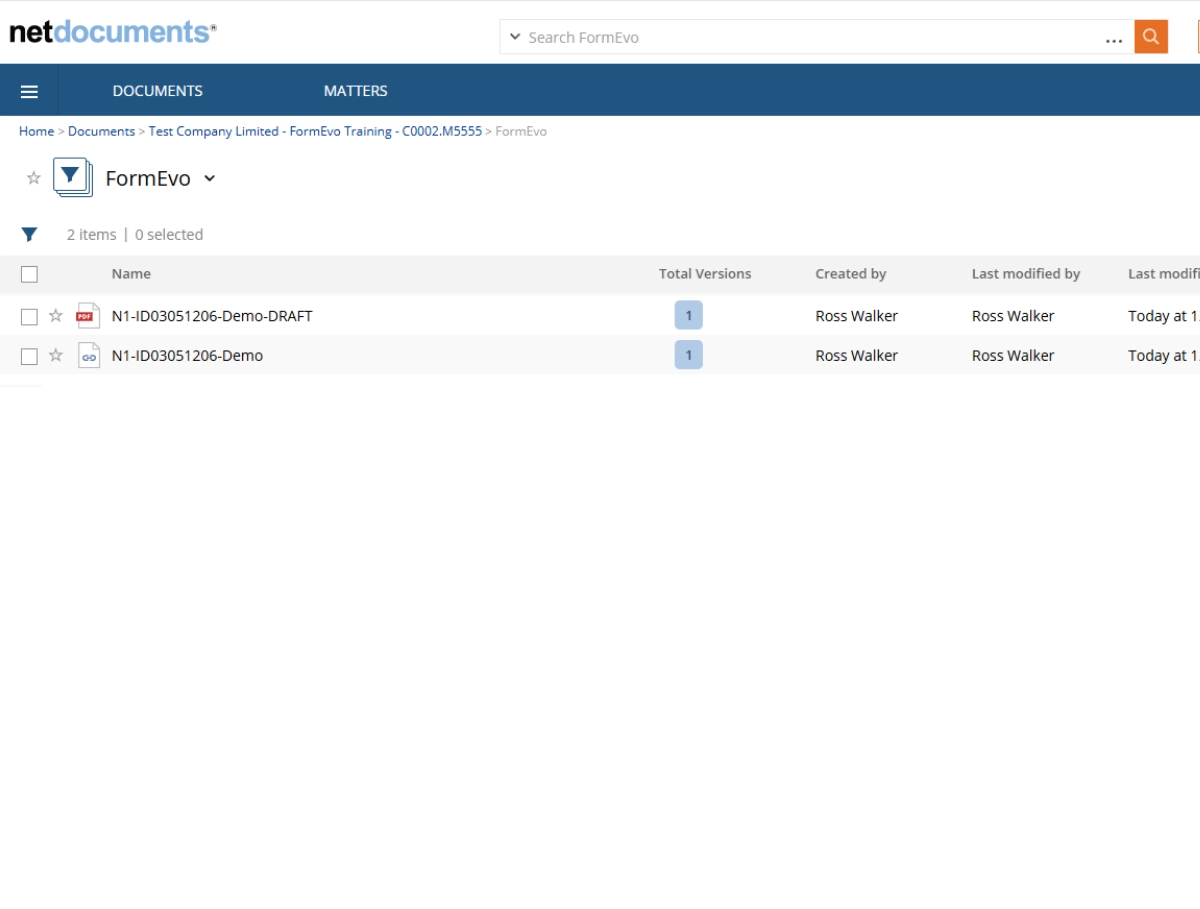Click Created by Ross Walker in N1-ID03051206-Demo row
This screenshot has height=909, width=1200.
[857, 356]
